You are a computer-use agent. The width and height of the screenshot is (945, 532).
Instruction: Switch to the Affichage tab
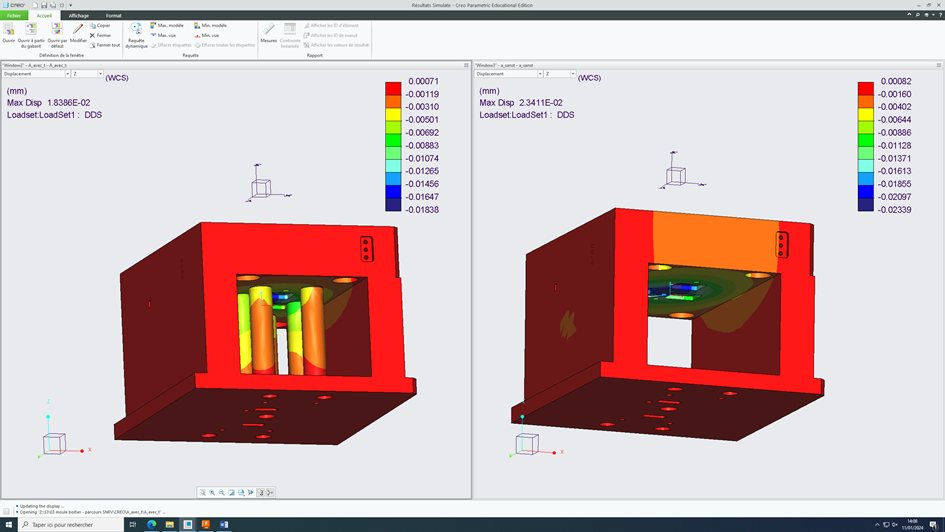pos(78,15)
